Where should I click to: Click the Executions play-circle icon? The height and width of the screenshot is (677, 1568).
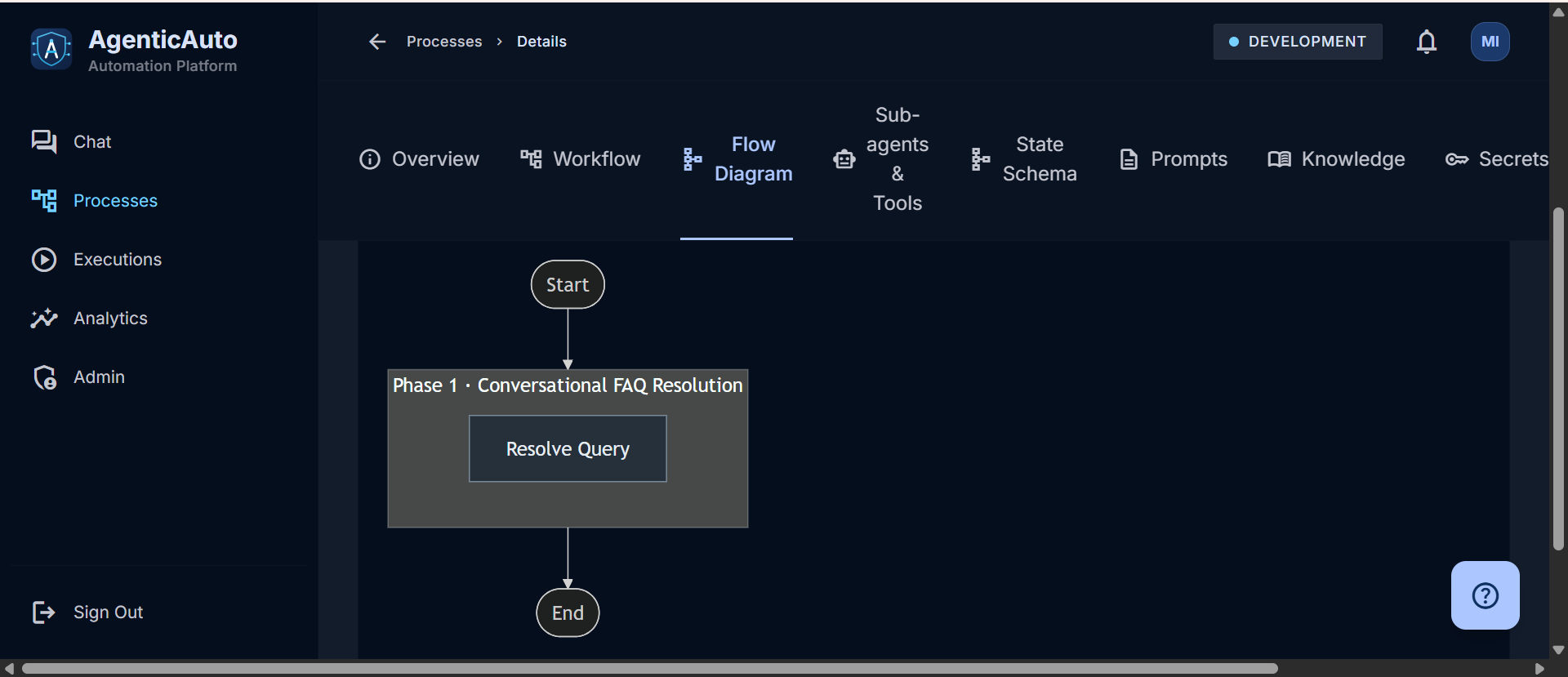point(44,260)
